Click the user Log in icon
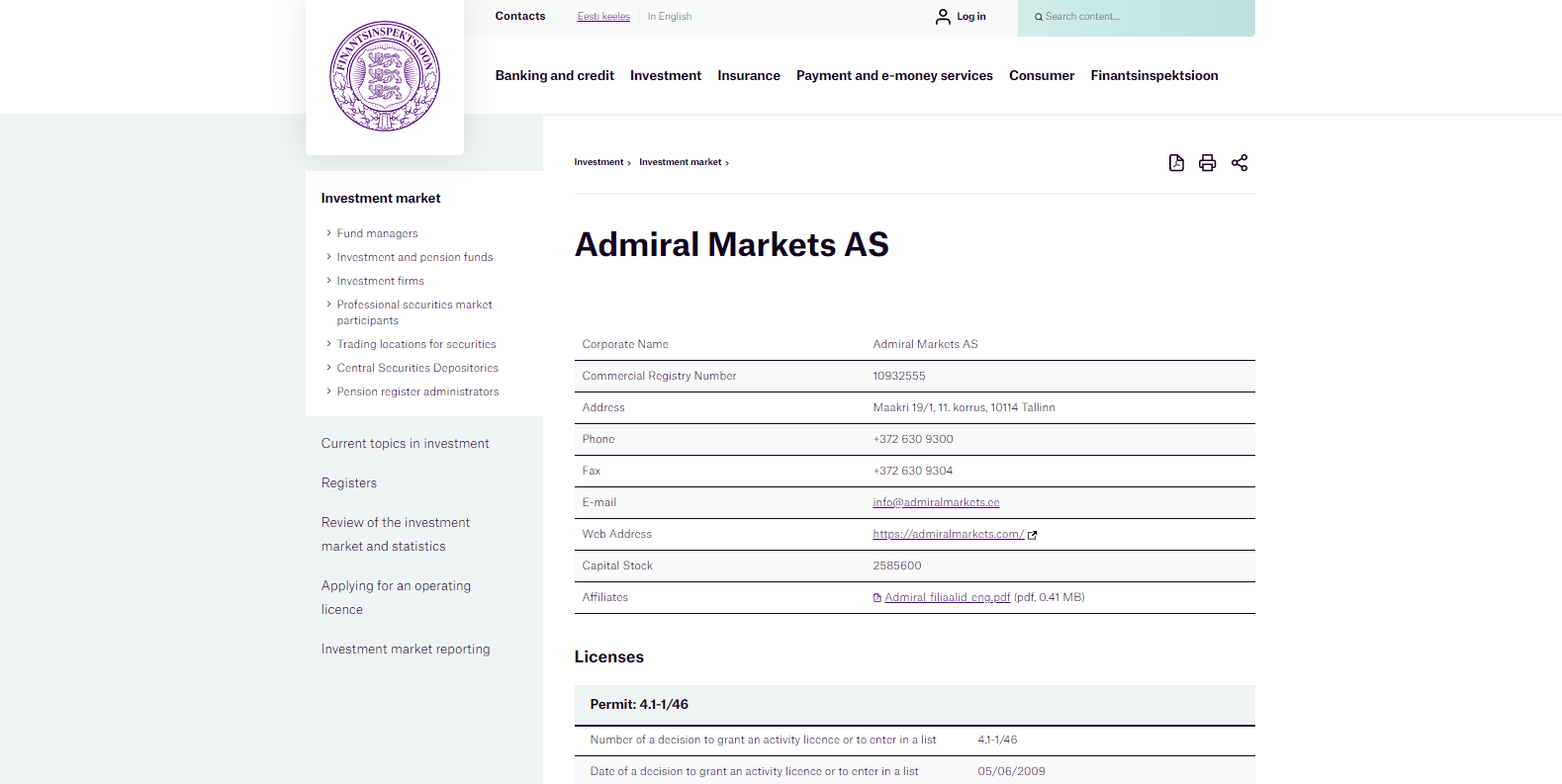This screenshot has width=1562, height=784. [x=943, y=17]
